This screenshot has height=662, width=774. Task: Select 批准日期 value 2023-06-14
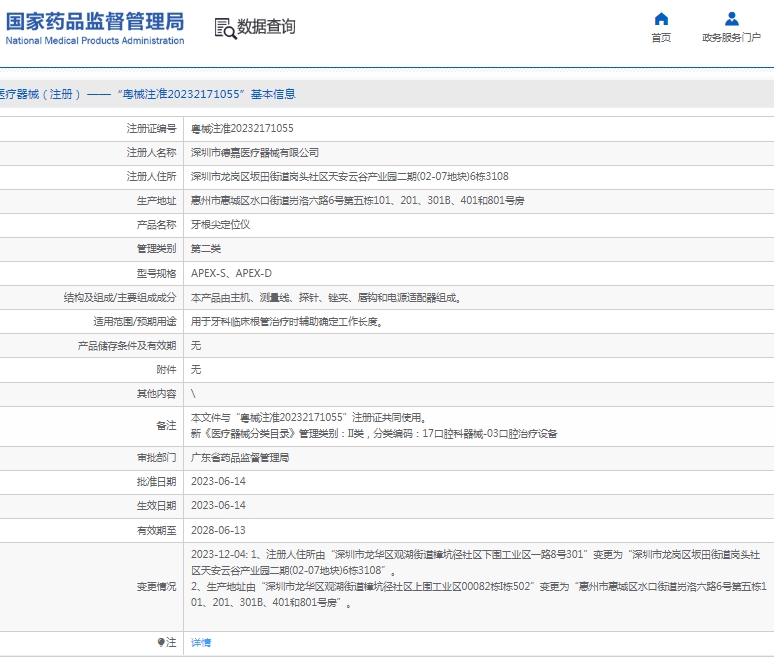pos(218,481)
